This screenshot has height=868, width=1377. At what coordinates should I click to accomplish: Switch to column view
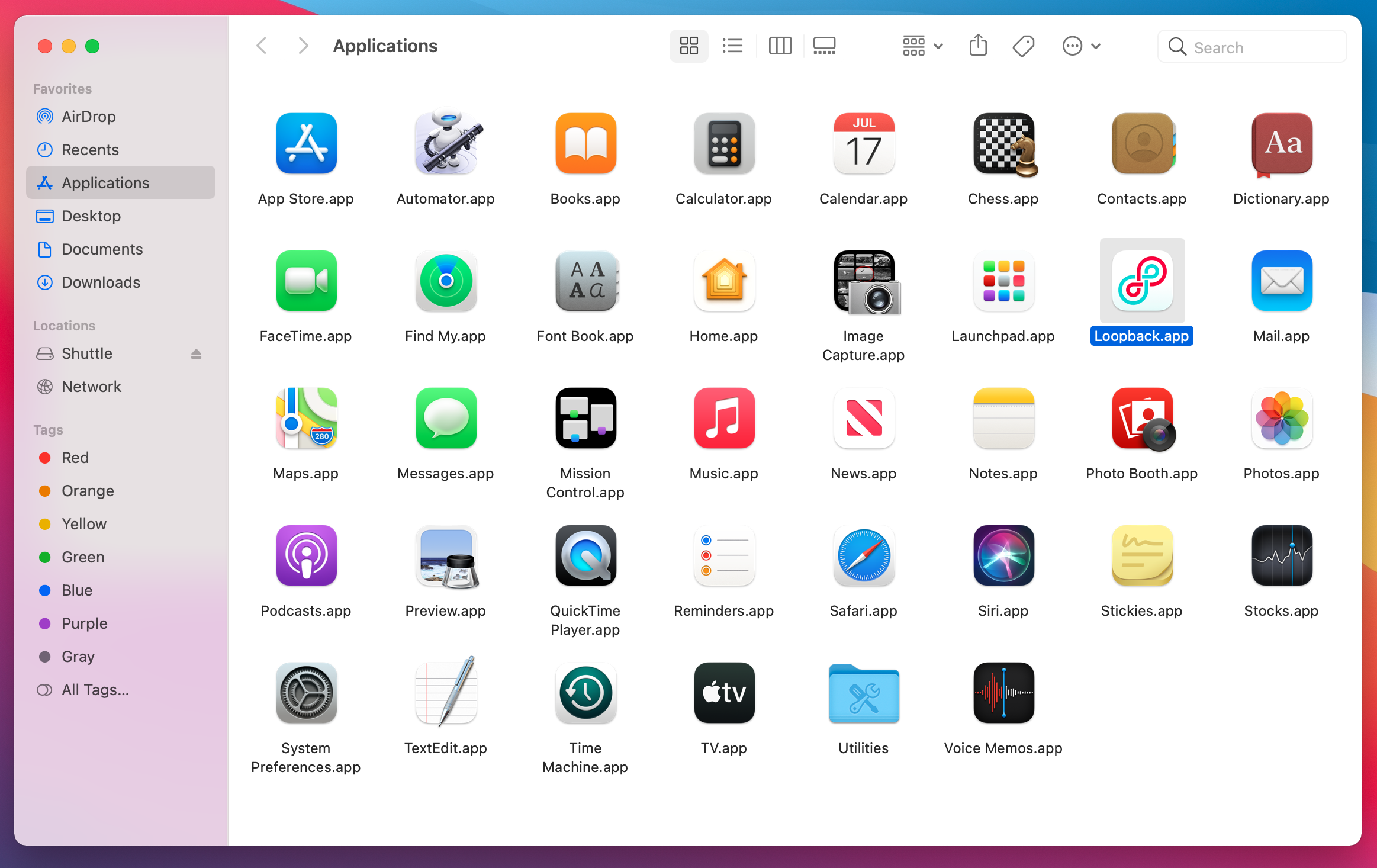click(x=780, y=46)
